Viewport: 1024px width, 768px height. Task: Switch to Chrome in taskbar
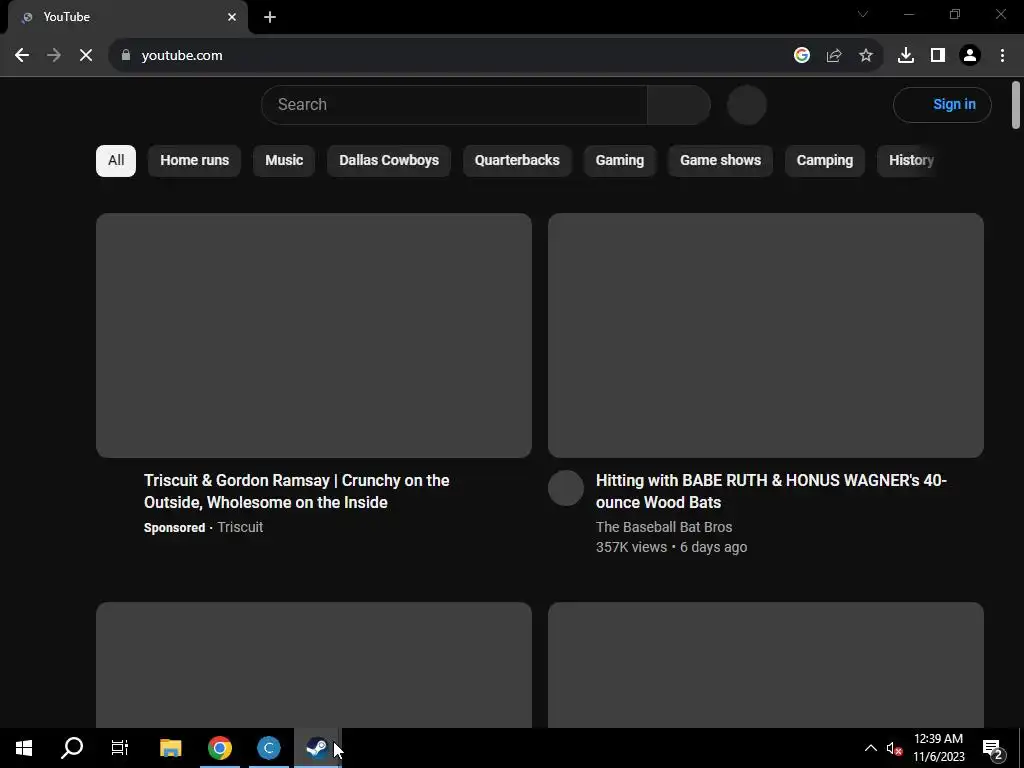pyautogui.click(x=220, y=748)
